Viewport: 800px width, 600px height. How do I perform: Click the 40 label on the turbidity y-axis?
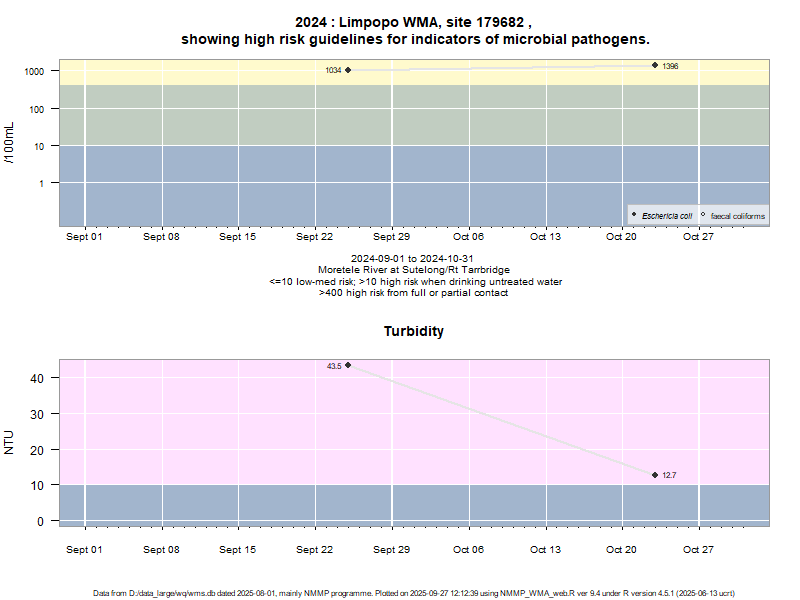[x=38, y=378]
